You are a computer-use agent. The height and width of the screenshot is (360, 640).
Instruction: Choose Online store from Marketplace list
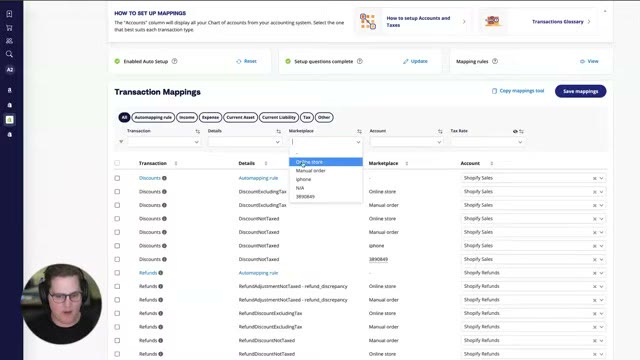coord(326,162)
